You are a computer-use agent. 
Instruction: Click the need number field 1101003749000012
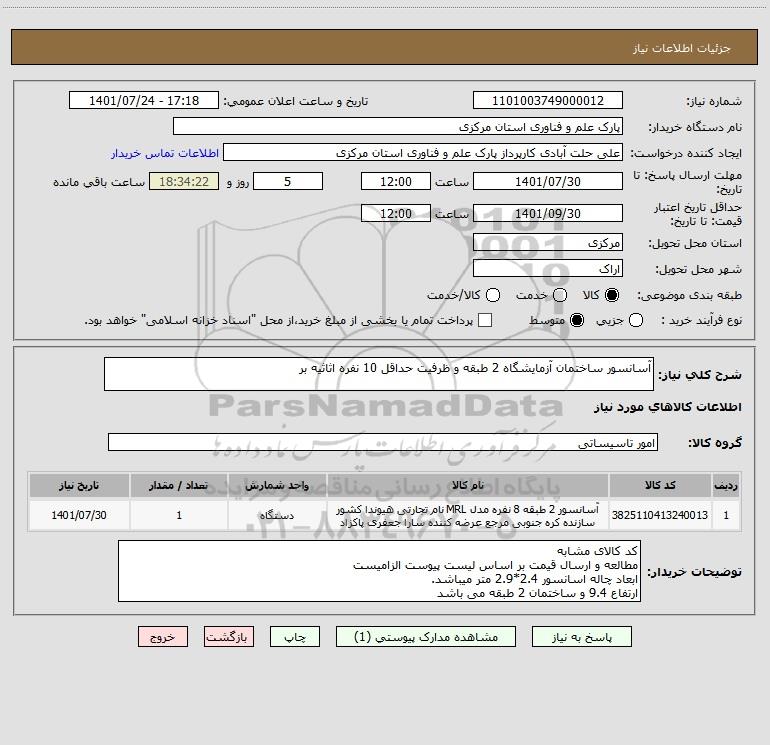point(548,101)
